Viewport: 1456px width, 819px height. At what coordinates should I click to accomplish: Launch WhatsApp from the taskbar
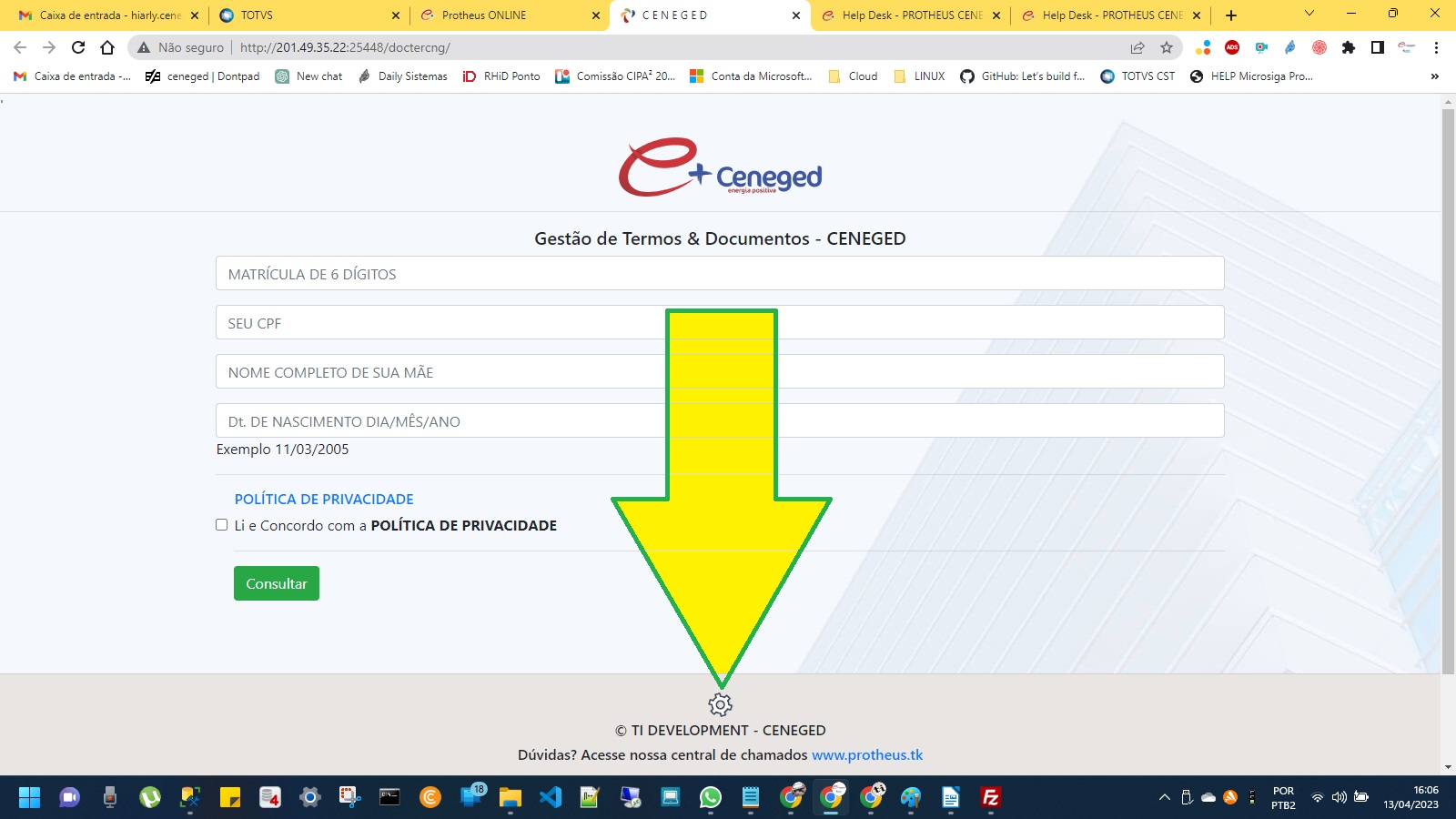(711, 798)
